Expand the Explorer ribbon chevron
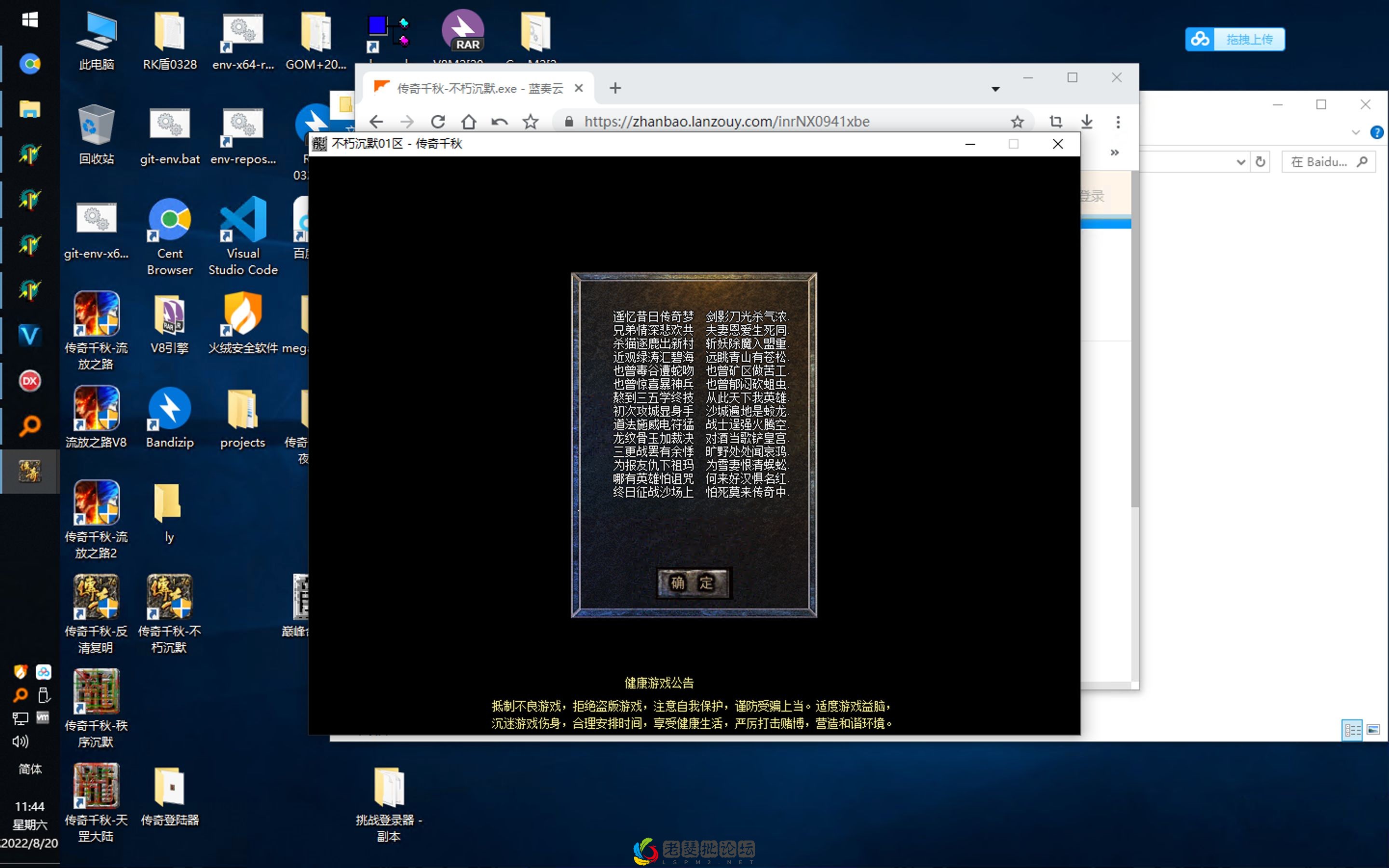 [1356, 133]
